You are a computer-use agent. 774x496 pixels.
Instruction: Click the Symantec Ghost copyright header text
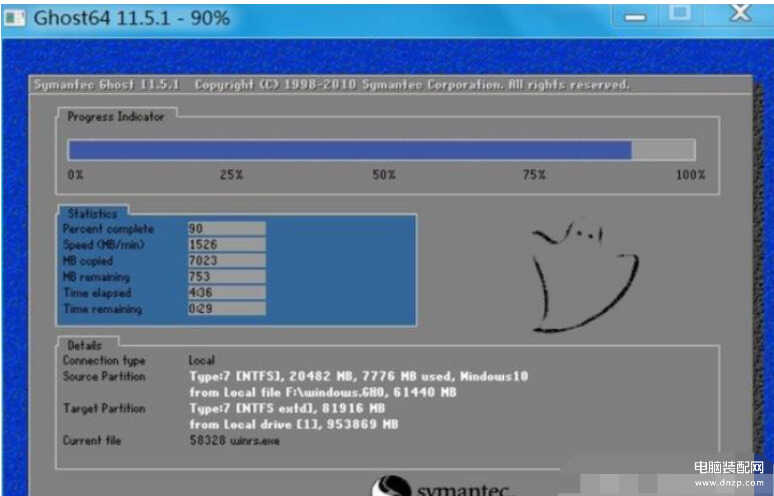point(331,85)
